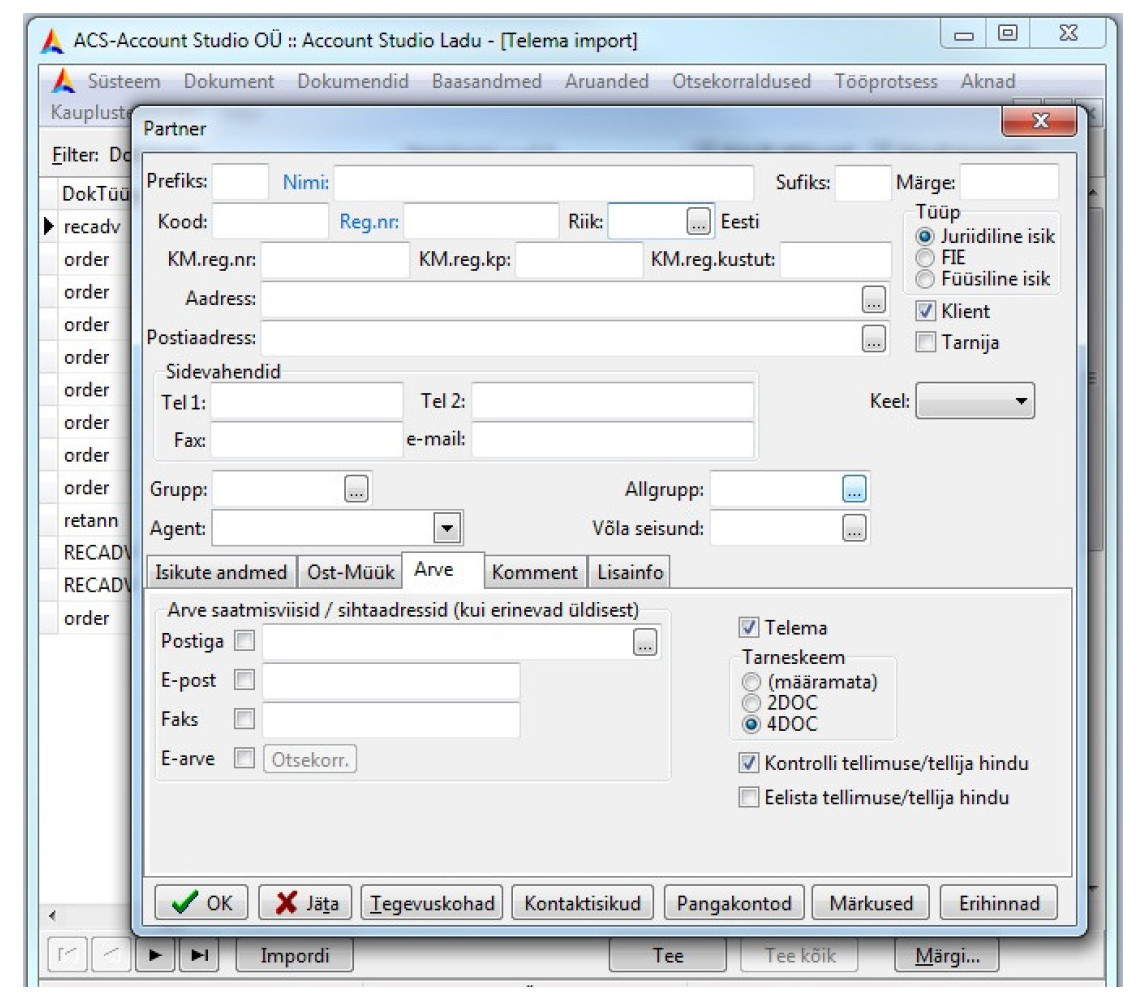The width and height of the screenshot is (1142, 1000).
Task: Open Kontaktisikud button
Action: (x=583, y=903)
